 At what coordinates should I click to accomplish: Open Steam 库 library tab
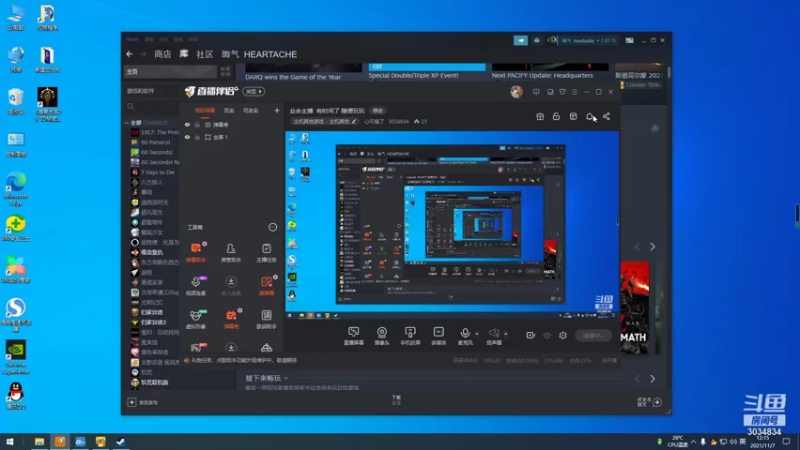pyautogui.click(x=184, y=54)
